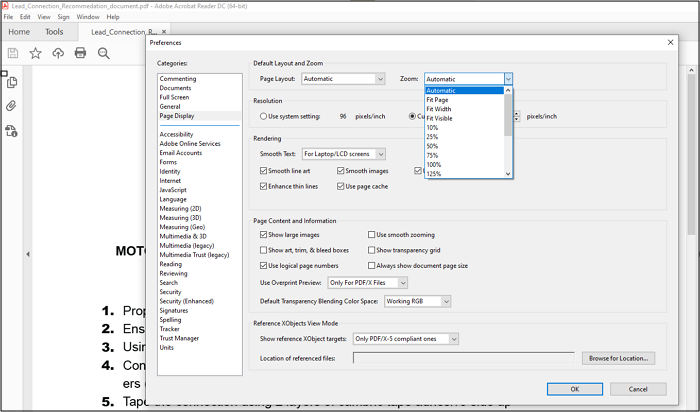Open the Edit menu

pos(25,17)
